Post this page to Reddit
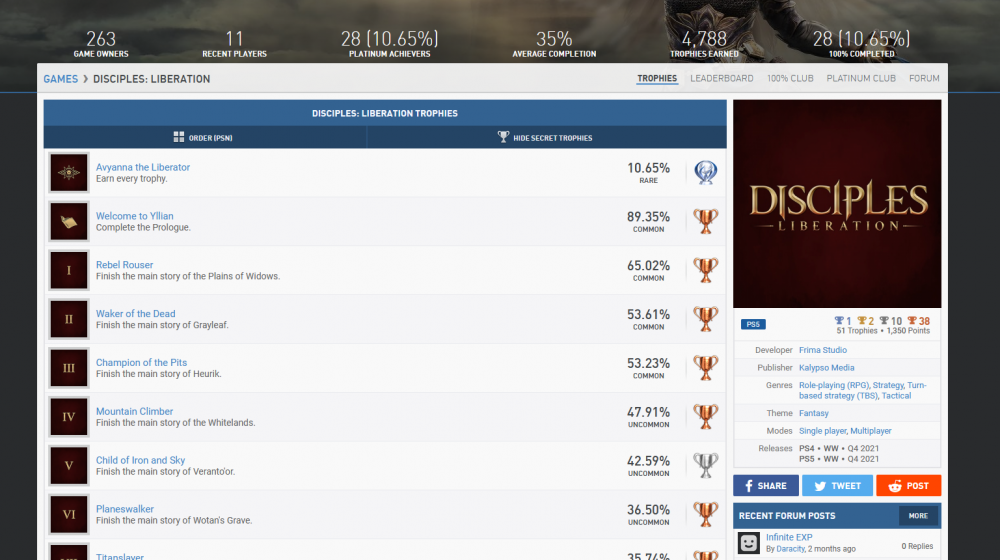 click(x=908, y=486)
